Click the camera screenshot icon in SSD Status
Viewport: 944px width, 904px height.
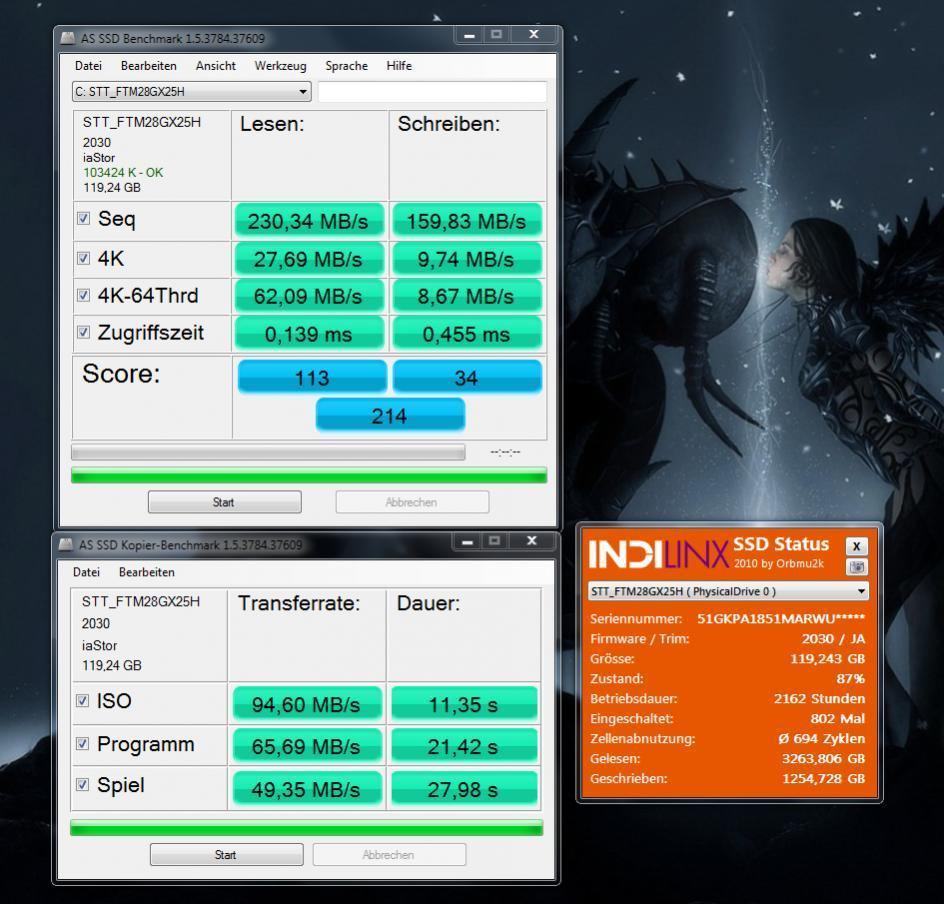tap(856, 567)
